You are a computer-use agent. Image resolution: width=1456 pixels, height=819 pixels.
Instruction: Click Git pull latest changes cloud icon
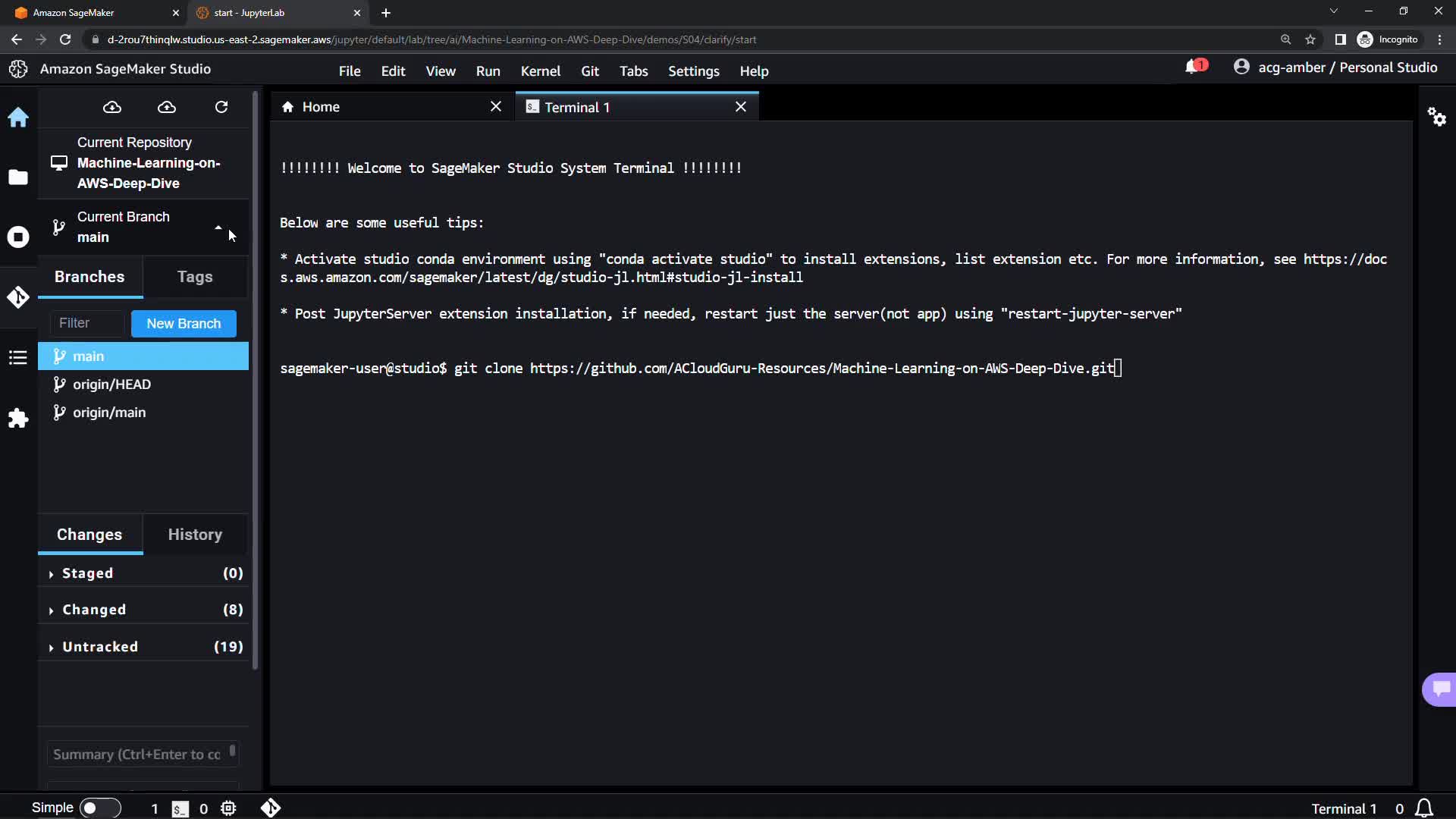[112, 107]
